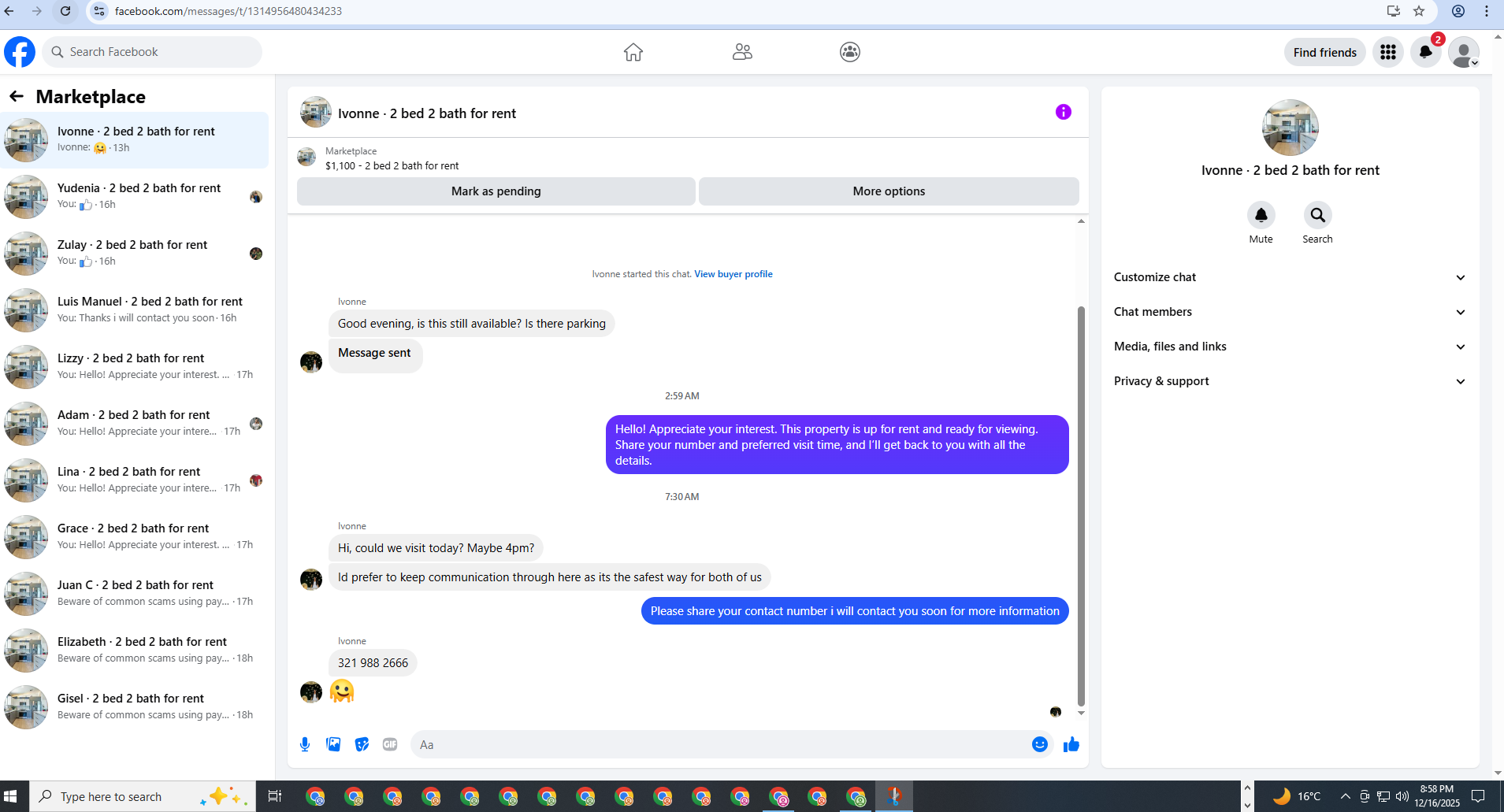The height and width of the screenshot is (812, 1504).
Task: Go to the Home feed icon
Action: tap(633, 52)
